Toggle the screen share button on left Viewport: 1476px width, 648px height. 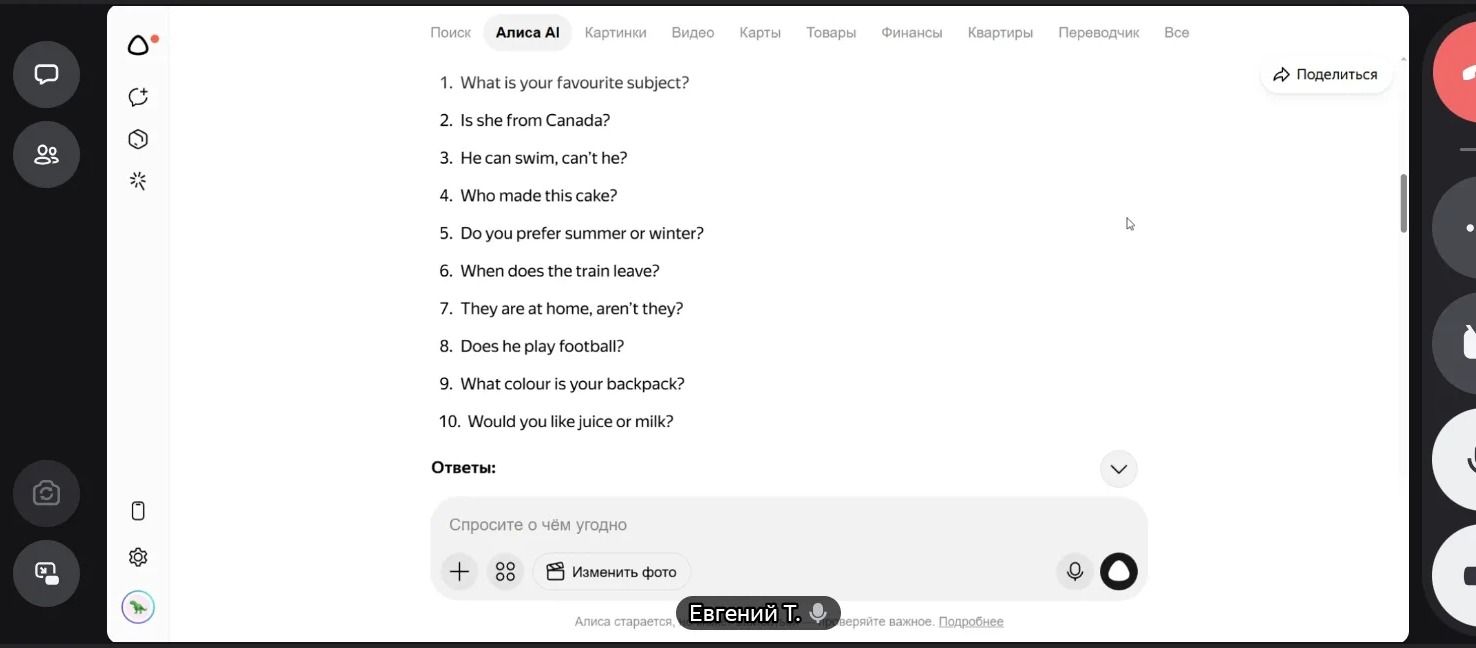[x=46, y=574]
